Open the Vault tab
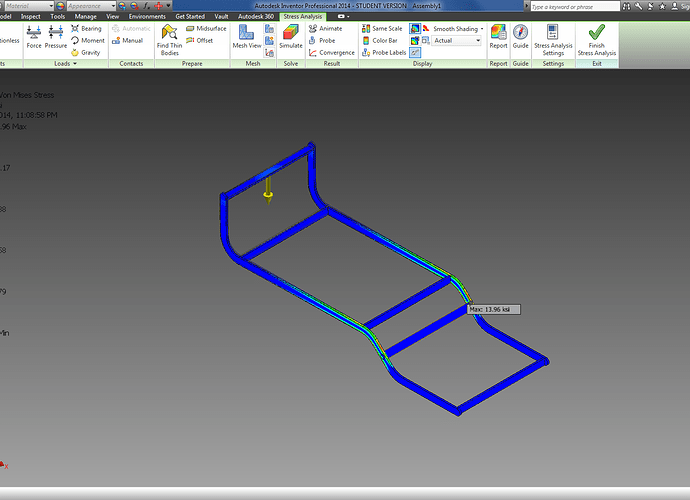Screen dimensions: 690x500 coord(221,16)
